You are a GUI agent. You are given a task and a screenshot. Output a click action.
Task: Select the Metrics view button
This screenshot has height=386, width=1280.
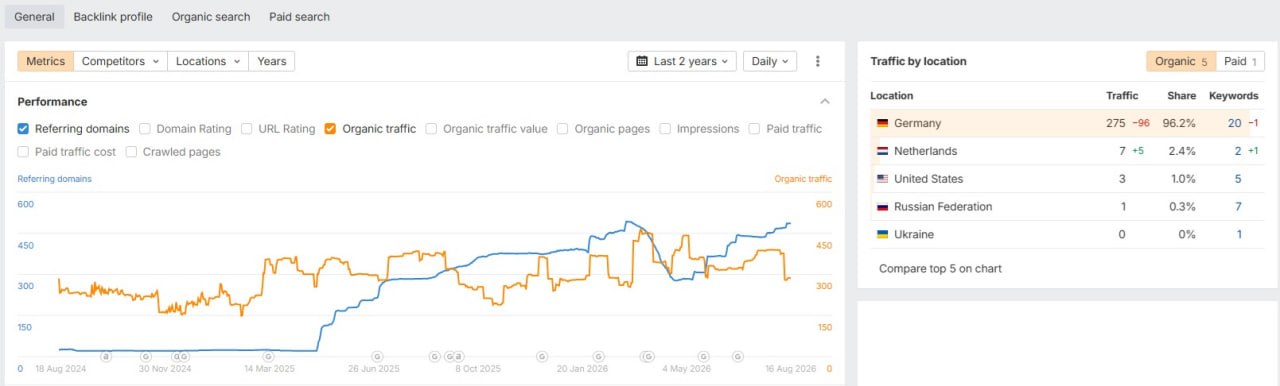click(x=45, y=61)
